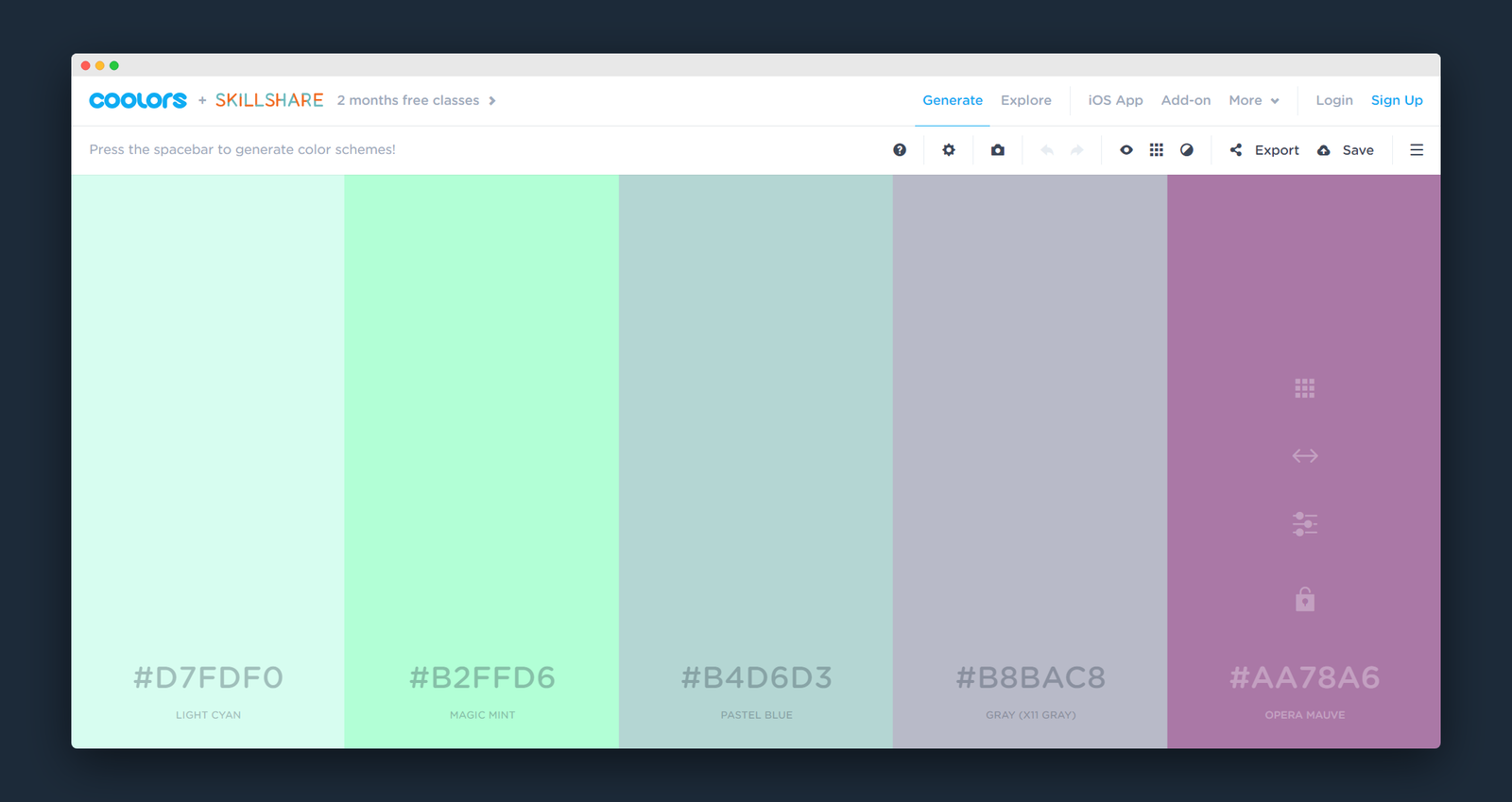The height and width of the screenshot is (802, 1512).
Task: Click the half-filled contrast circle icon
Action: click(1187, 150)
